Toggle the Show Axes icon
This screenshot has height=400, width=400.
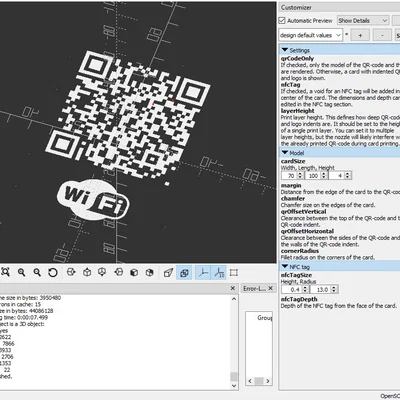point(203,273)
